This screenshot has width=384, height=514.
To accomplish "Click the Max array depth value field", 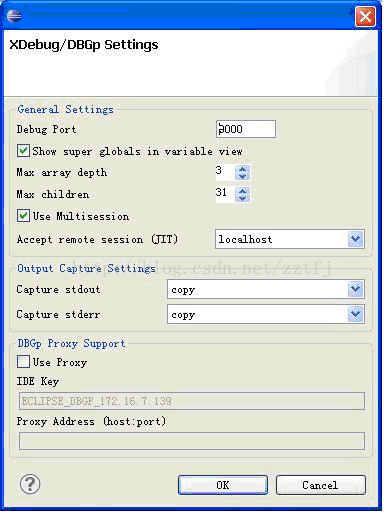I will tap(225, 172).
